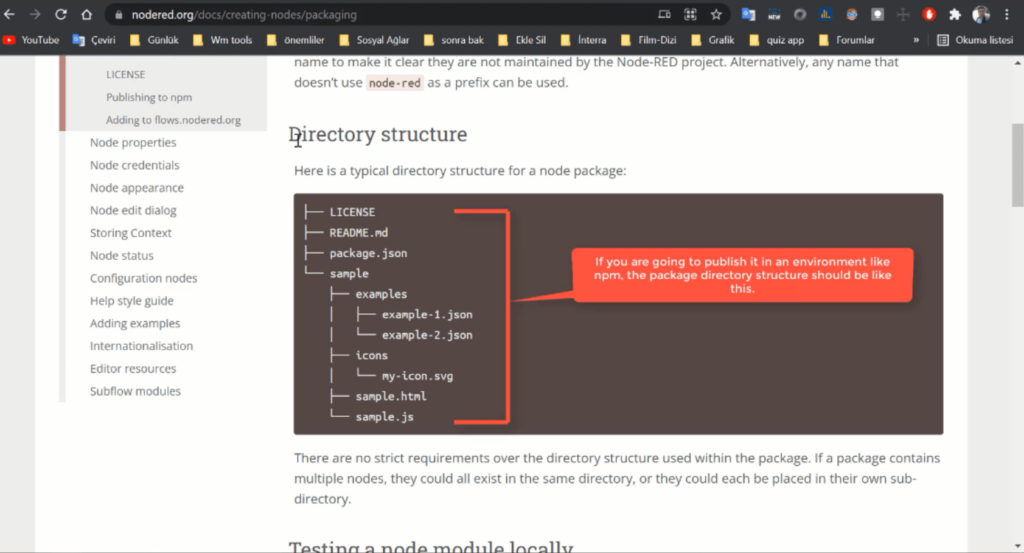The width and height of the screenshot is (1024, 553).
Task: Open the blue bar-chart extension
Action: [x=825, y=14]
